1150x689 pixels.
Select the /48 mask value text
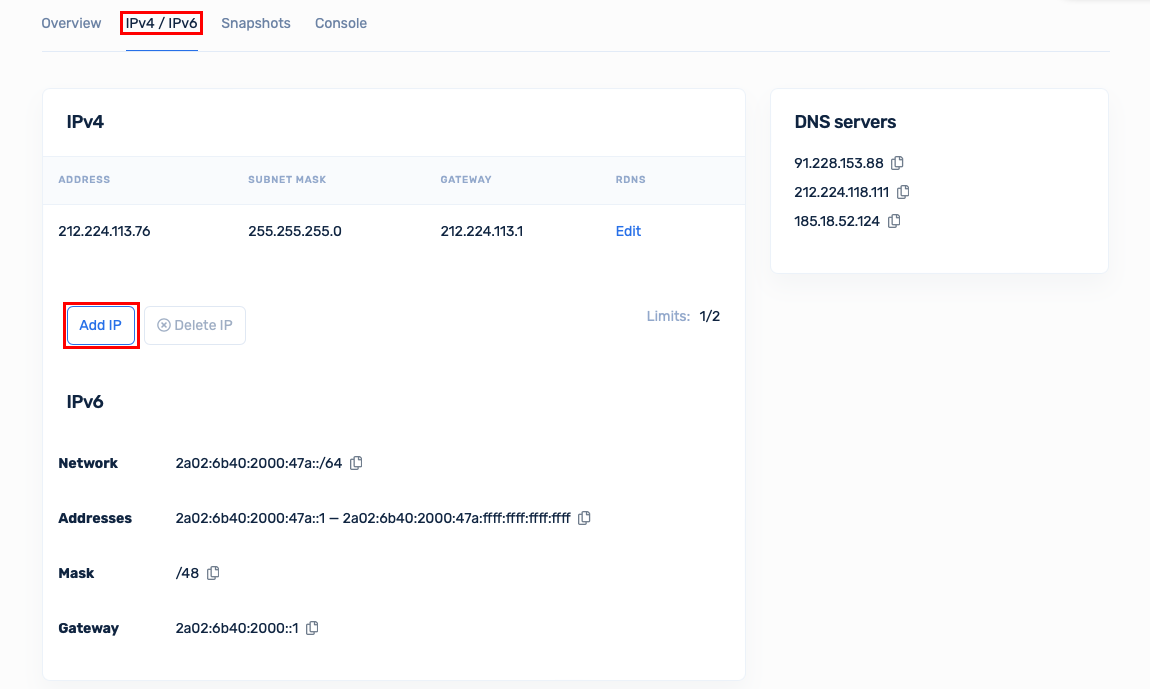[187, 573]
